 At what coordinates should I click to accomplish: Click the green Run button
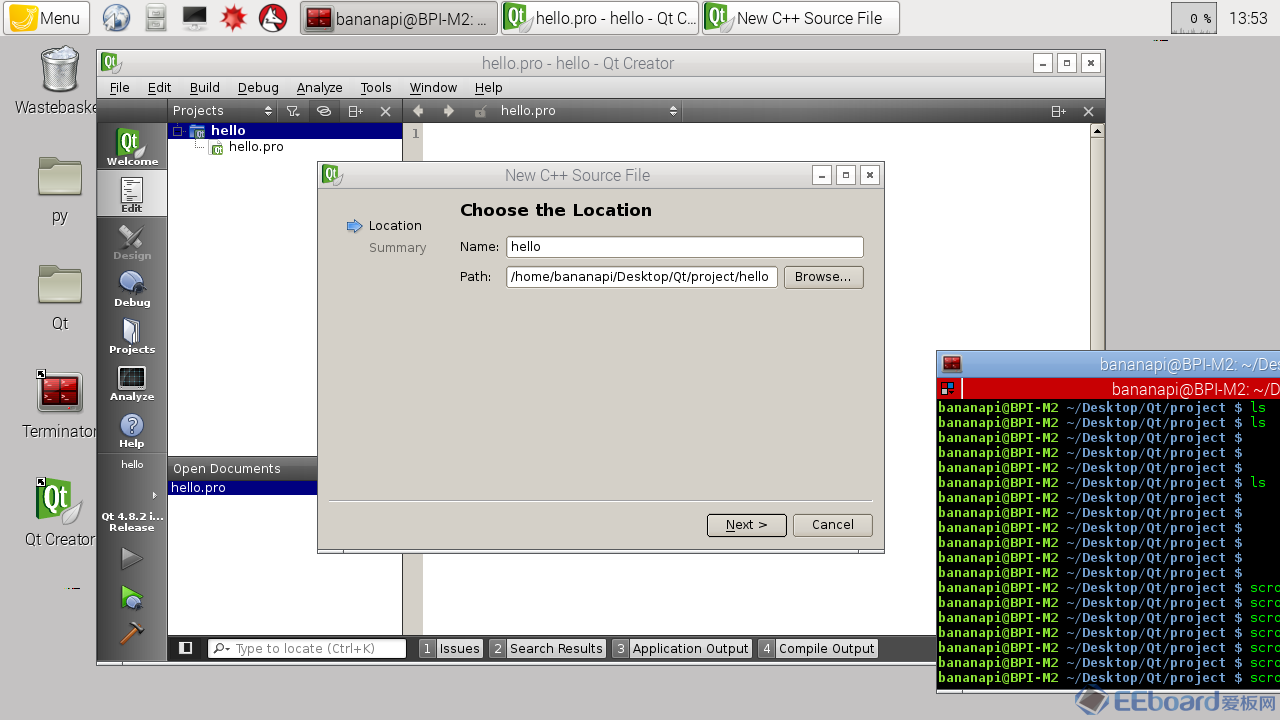(x=131, y=558)
